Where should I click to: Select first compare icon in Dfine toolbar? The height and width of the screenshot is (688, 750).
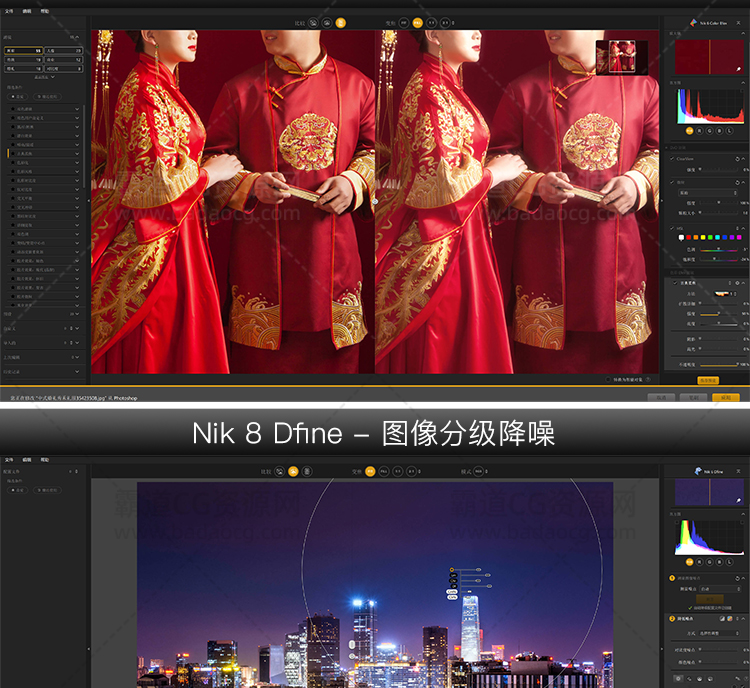(x=279, y=471)
